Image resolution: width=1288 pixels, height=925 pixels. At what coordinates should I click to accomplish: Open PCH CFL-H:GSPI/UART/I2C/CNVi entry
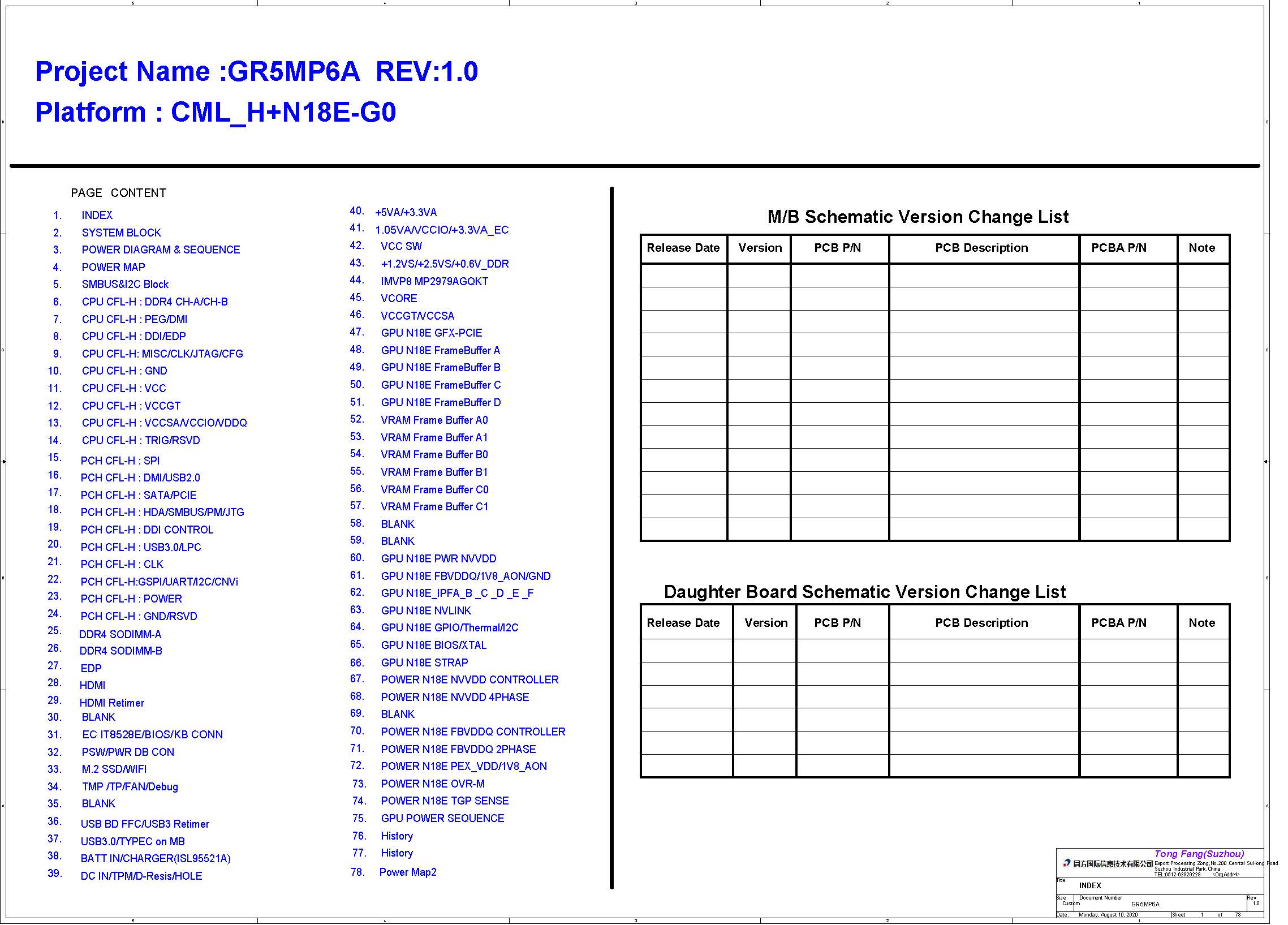tap(160, 583)
